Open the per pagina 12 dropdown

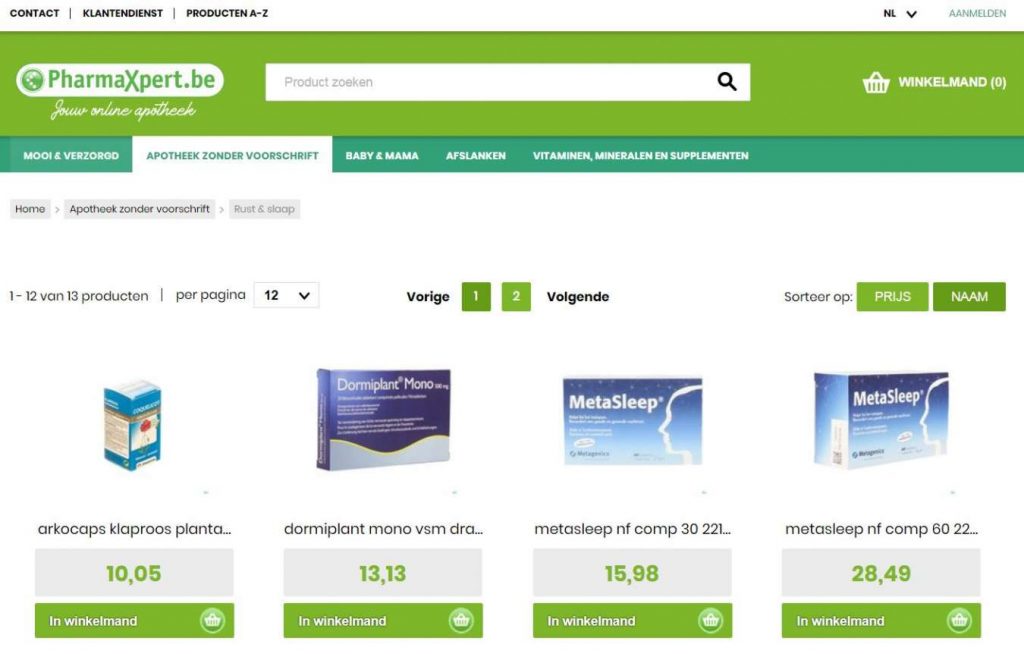coord(286,295)
